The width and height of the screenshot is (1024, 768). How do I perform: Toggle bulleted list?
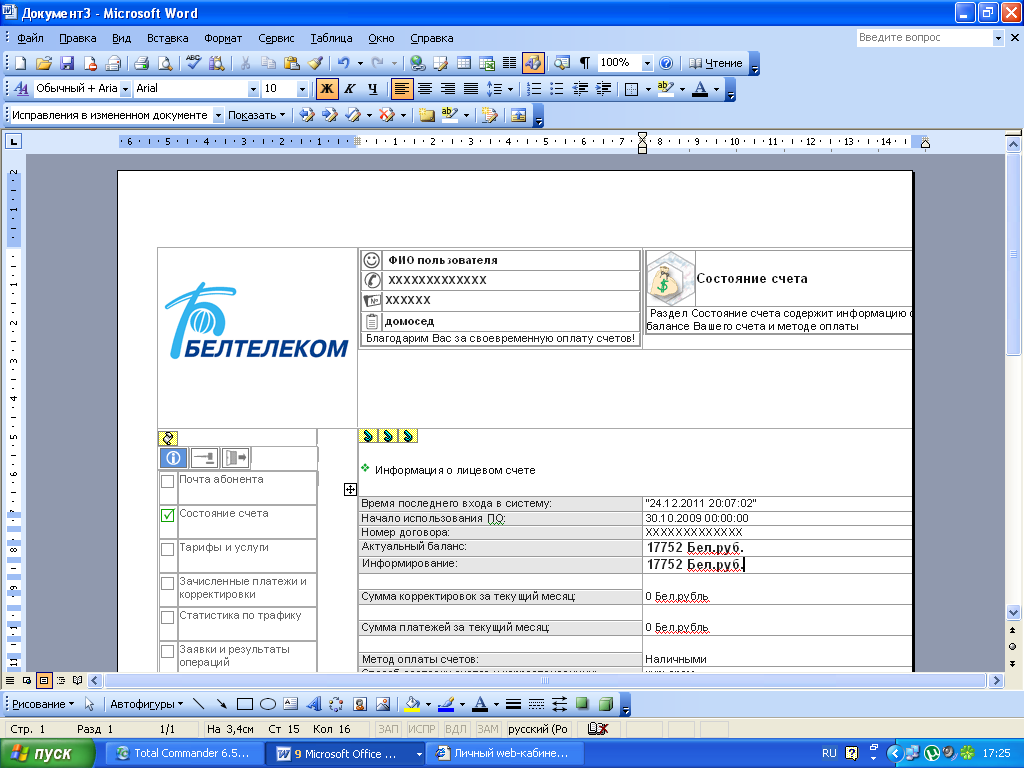tap(556, 89)
